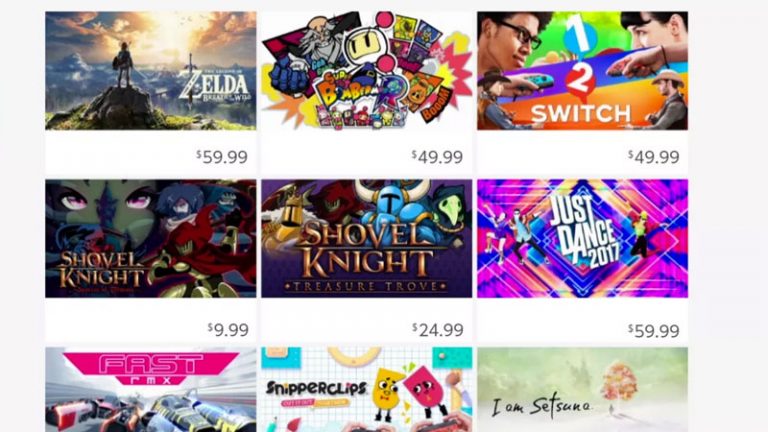Click the SWITCH title text in 1-2-Switch art
Viewport: 768px width, 432px height.
click(581, 114)
